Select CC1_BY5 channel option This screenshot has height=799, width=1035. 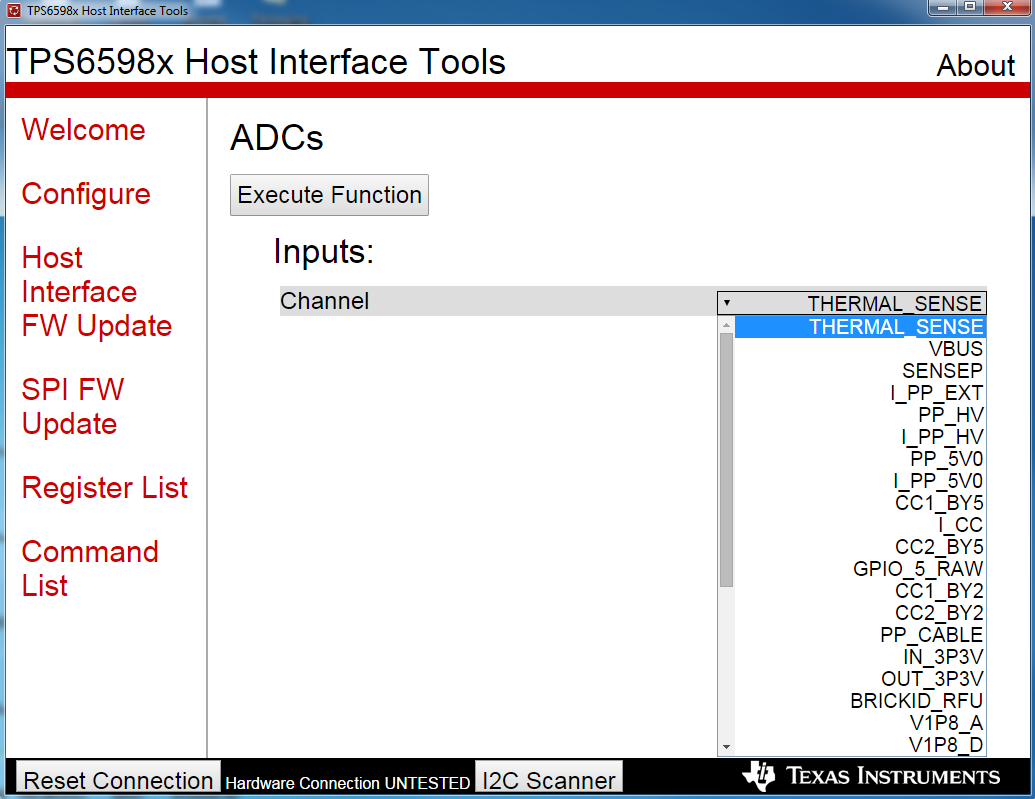pos(860,503)
